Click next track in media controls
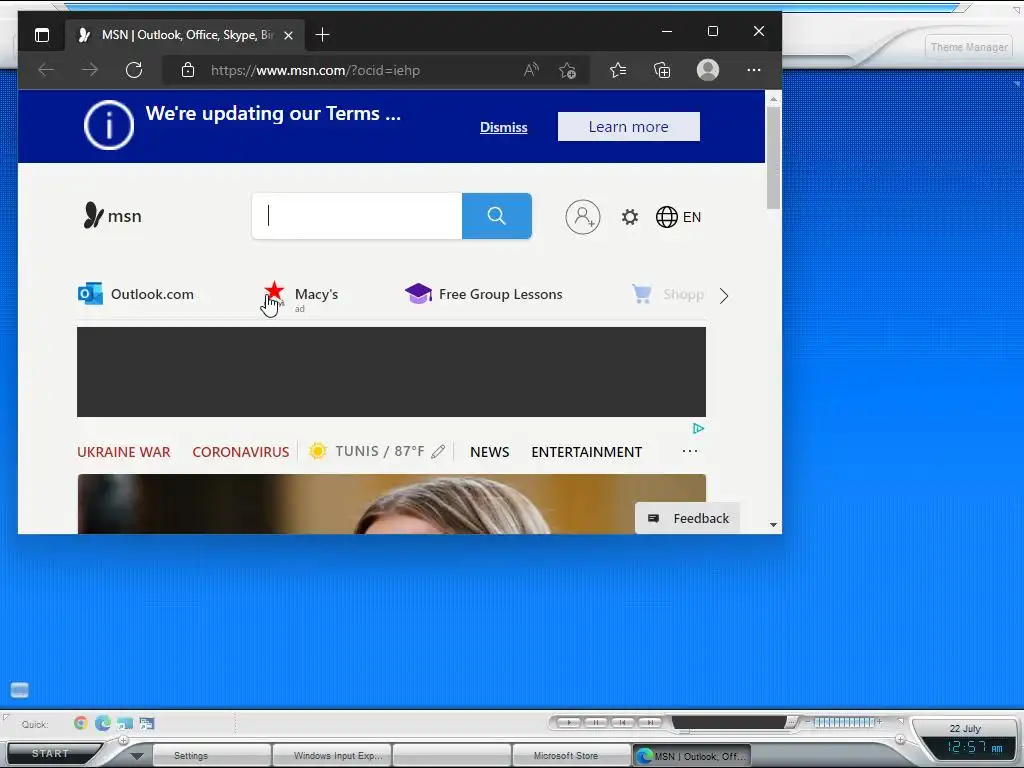The height and width of the screenshot is (768, 1024). point(650,722)
